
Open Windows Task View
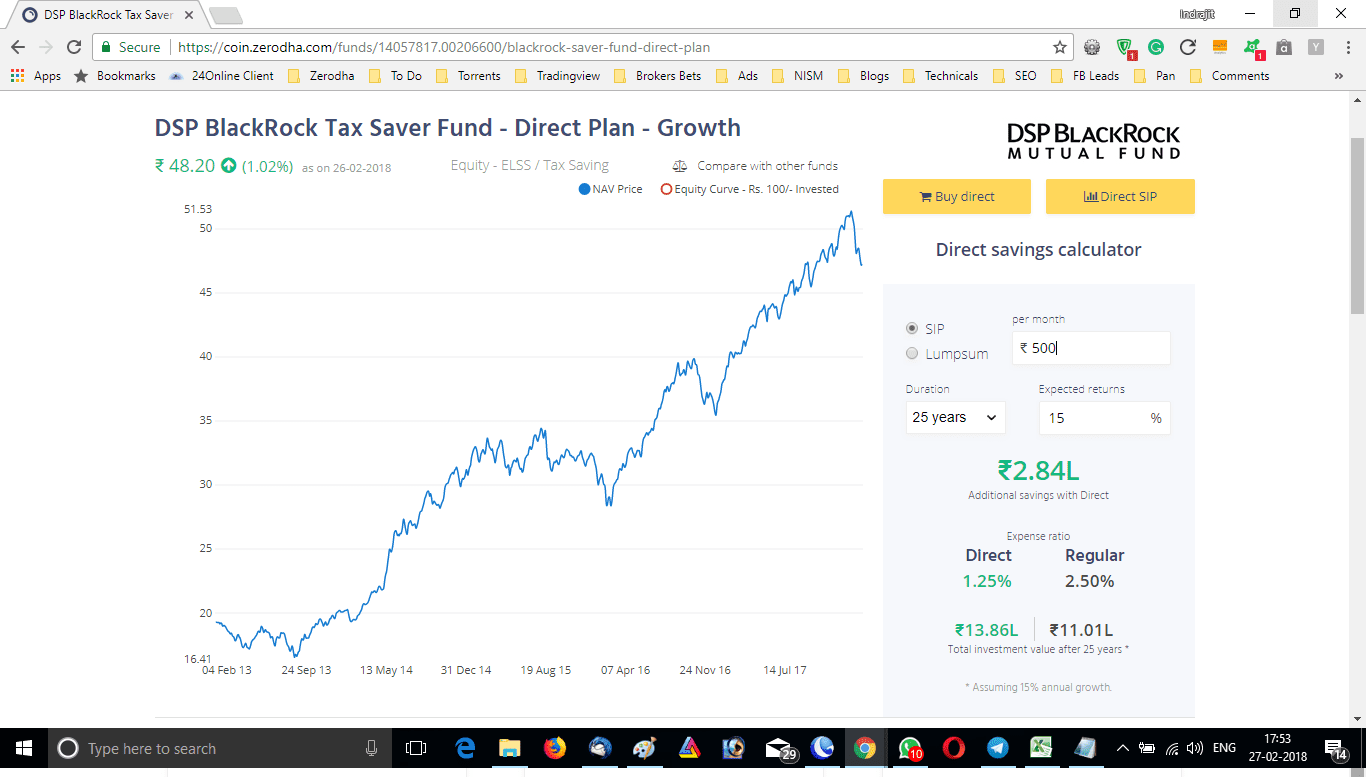[x=416, y=748]
